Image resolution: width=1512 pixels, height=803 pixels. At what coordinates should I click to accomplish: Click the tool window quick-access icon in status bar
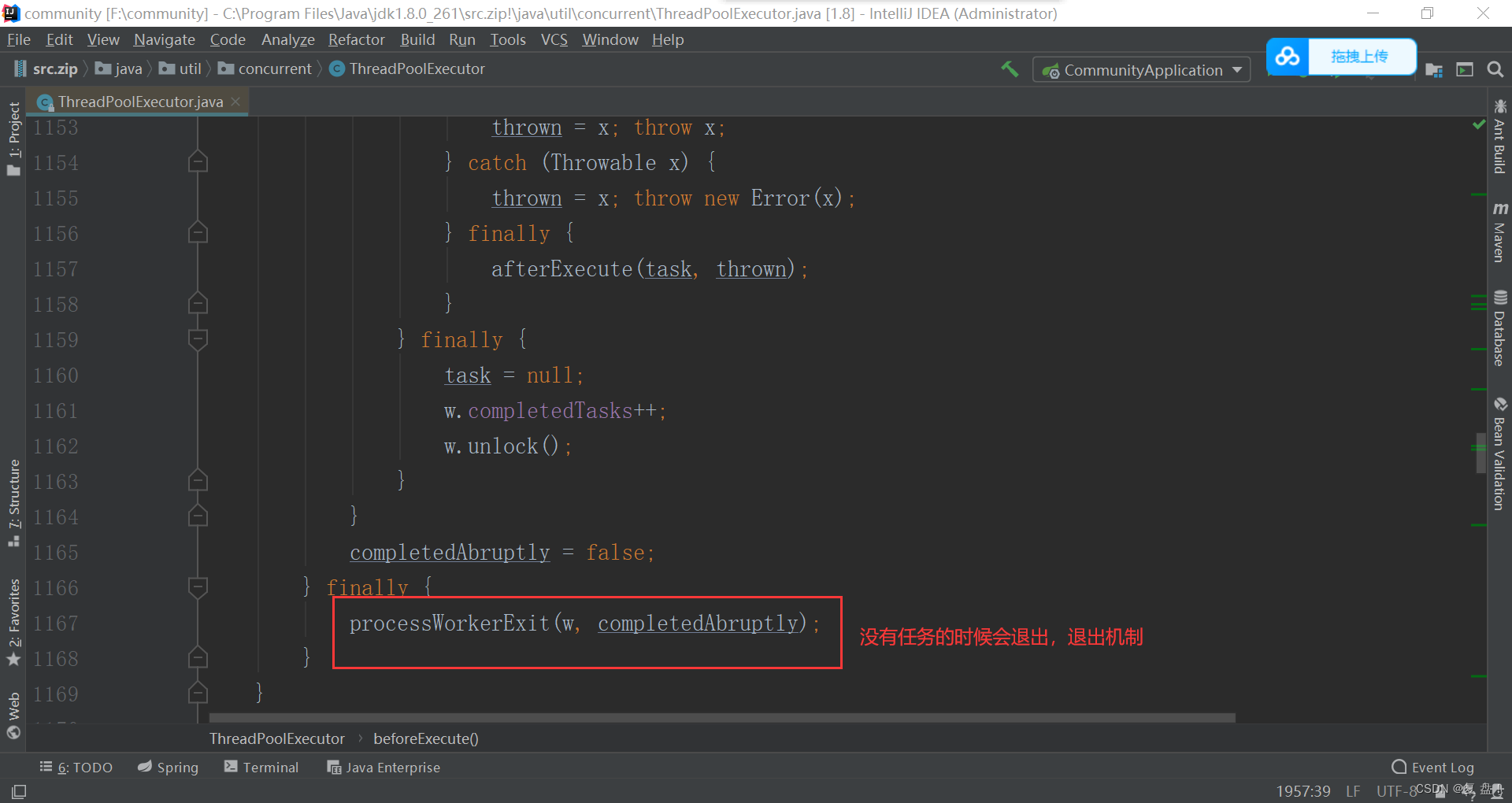(x=19, y=791)
